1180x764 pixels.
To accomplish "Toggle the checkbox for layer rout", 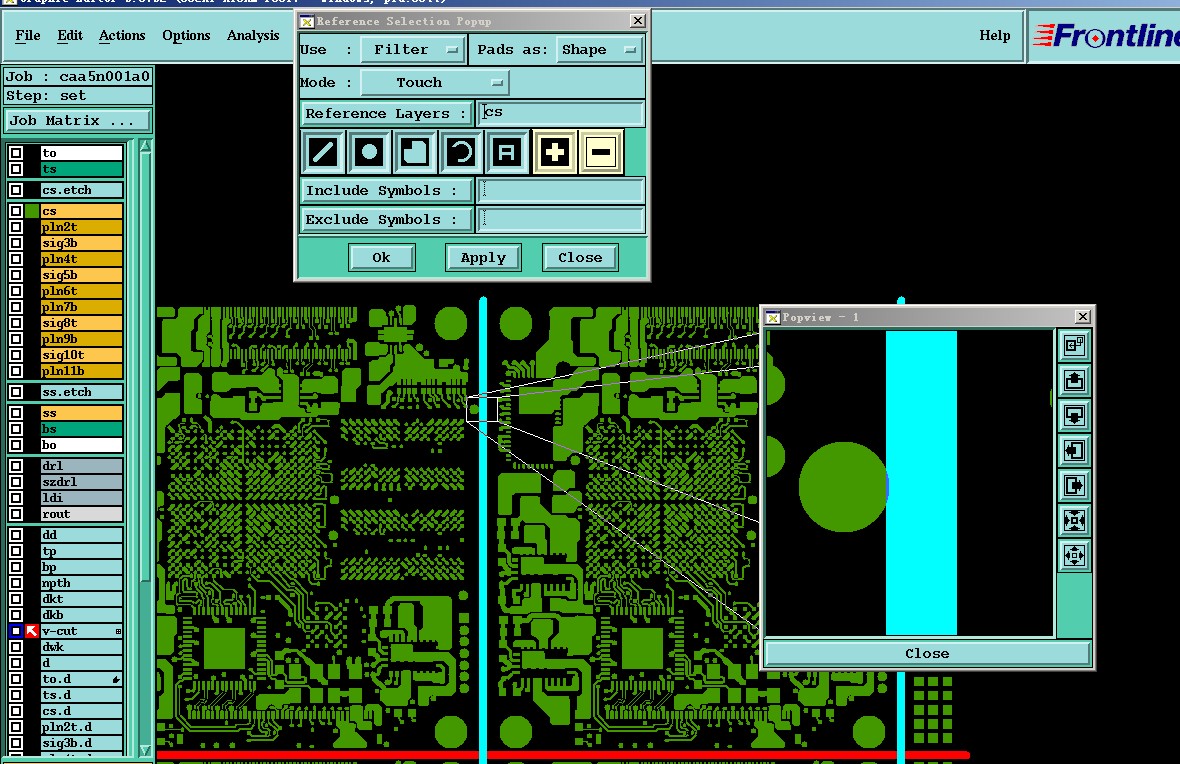I will click(x=16, y=513).
